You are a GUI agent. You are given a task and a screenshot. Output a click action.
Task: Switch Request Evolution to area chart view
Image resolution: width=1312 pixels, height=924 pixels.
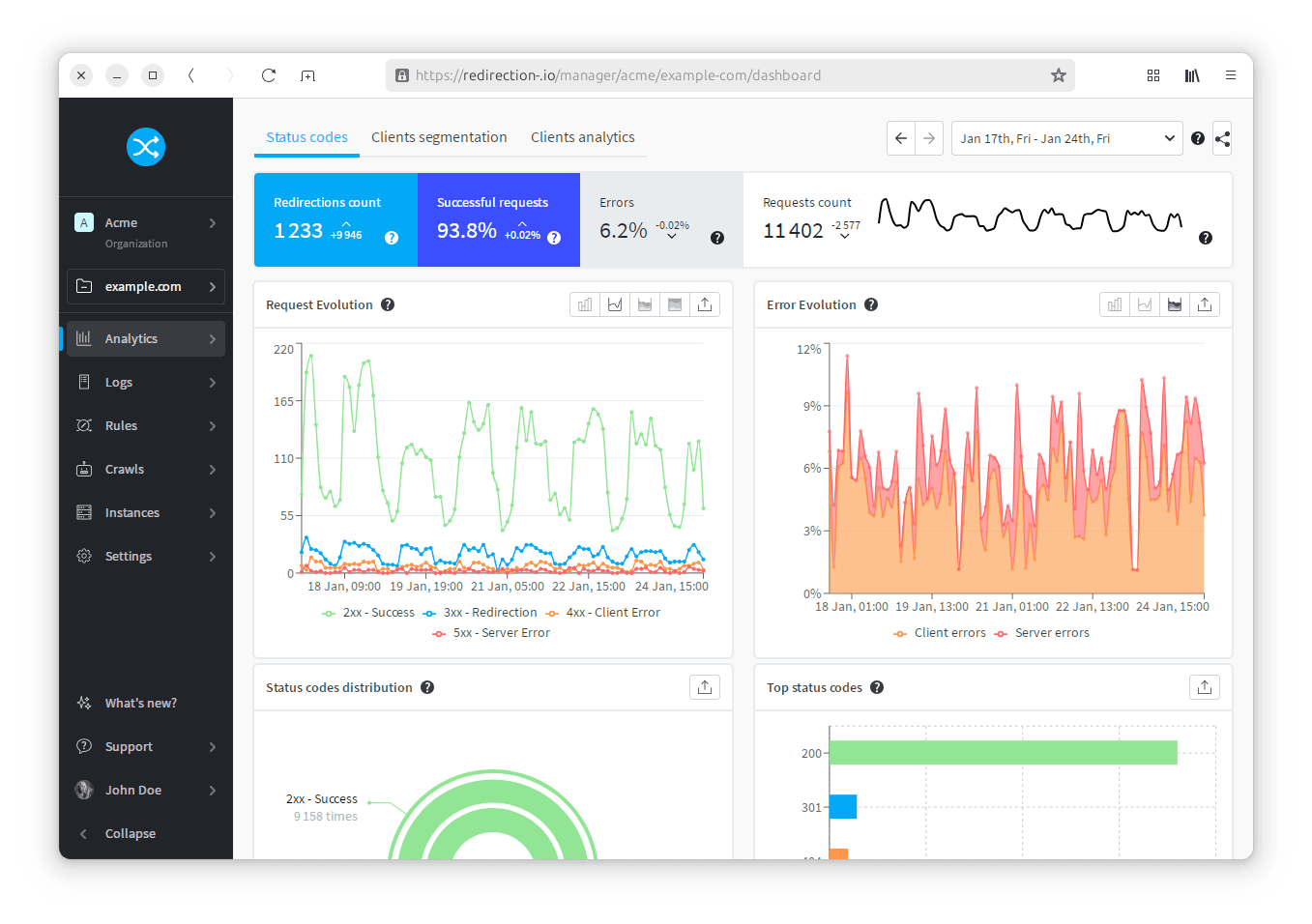645,304
